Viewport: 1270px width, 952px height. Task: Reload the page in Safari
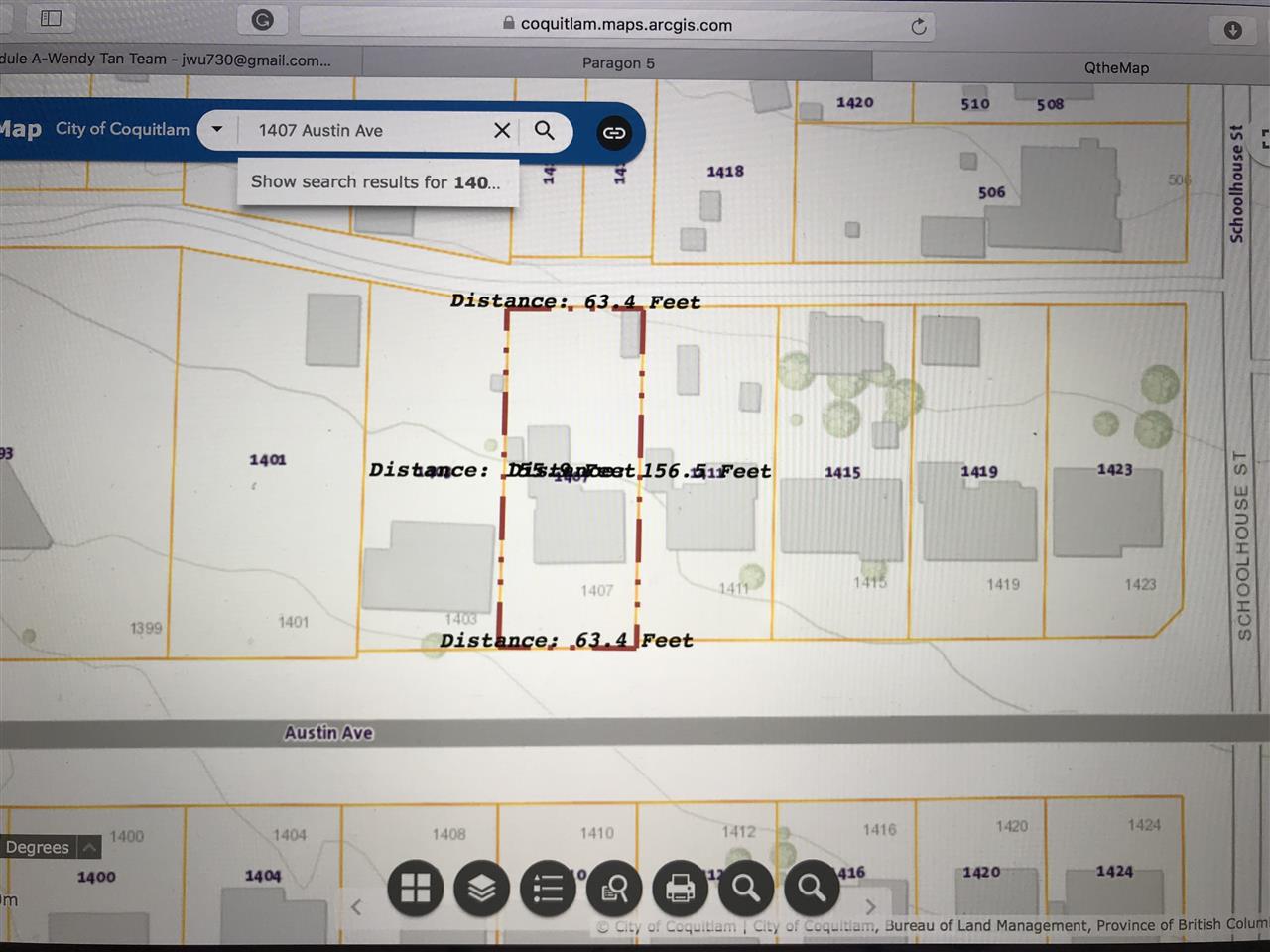(919, 26)
